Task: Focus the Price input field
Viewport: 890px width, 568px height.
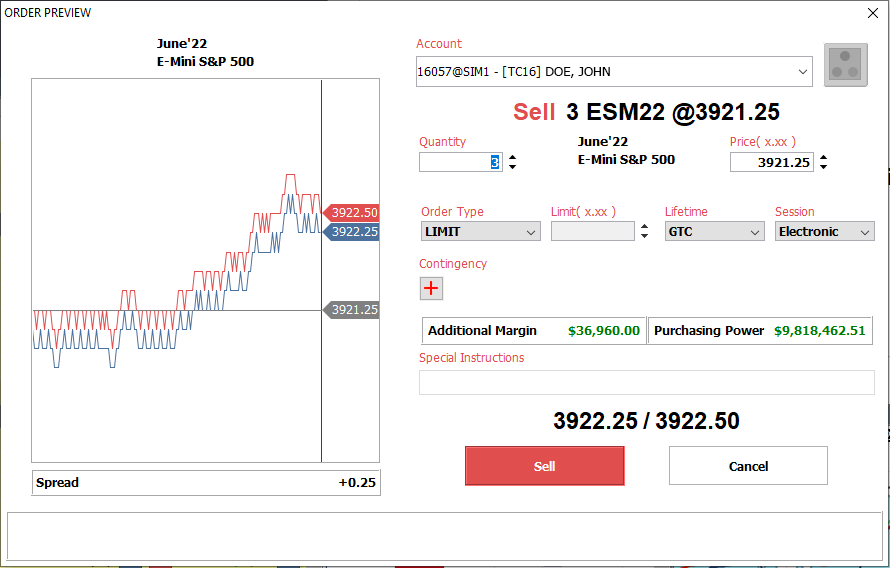Action: [x=772, y=162]
